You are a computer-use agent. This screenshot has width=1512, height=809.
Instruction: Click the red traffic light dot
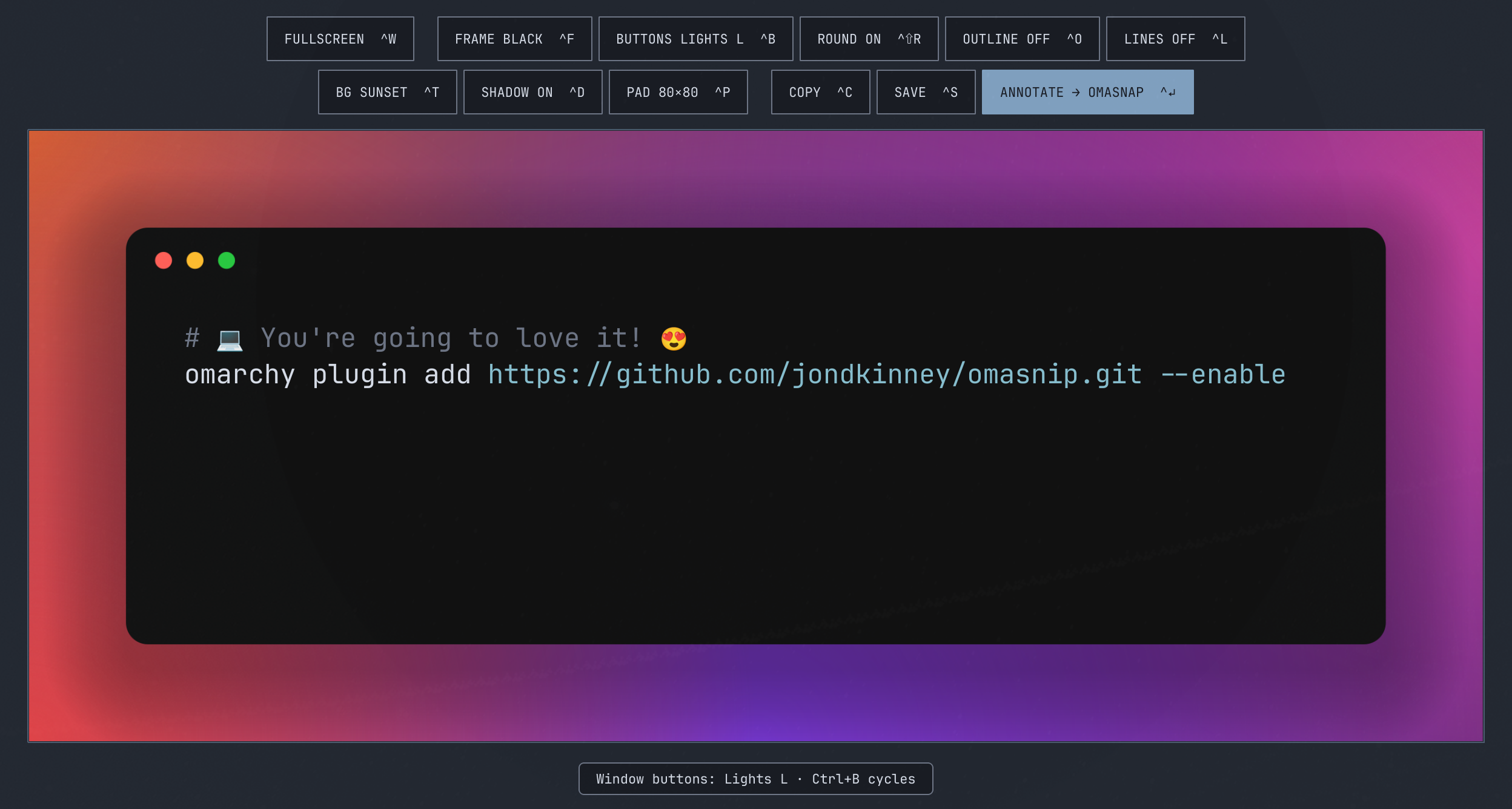[x=164, y=260]
